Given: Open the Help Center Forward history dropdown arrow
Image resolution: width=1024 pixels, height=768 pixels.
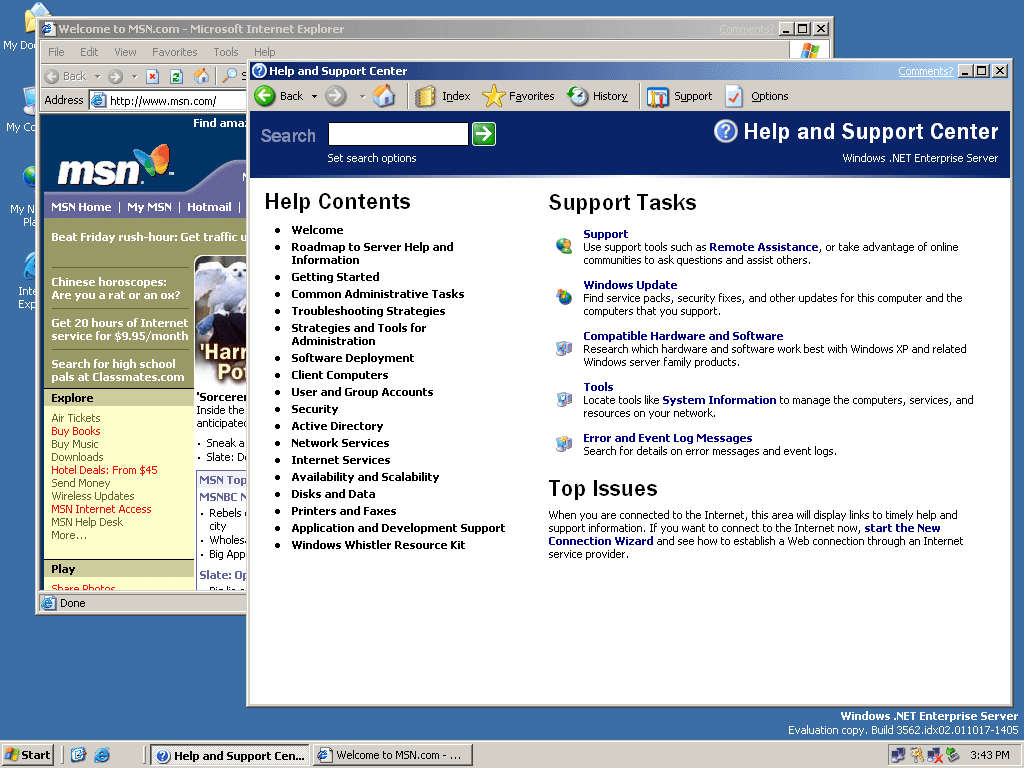Looking at the screenshot, I should click(x=362, y=97).
